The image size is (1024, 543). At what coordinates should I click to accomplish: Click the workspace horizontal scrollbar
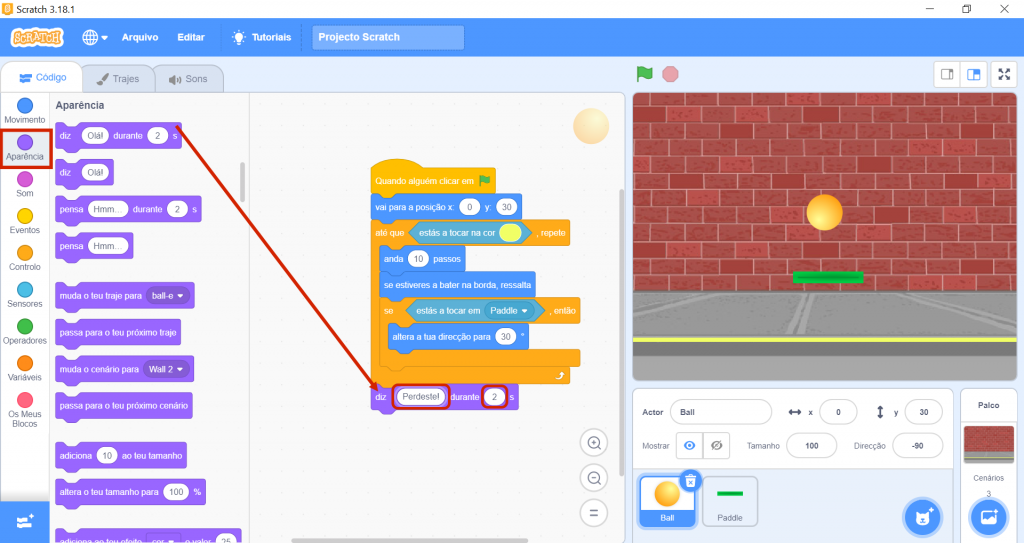(x=409, y=540)
